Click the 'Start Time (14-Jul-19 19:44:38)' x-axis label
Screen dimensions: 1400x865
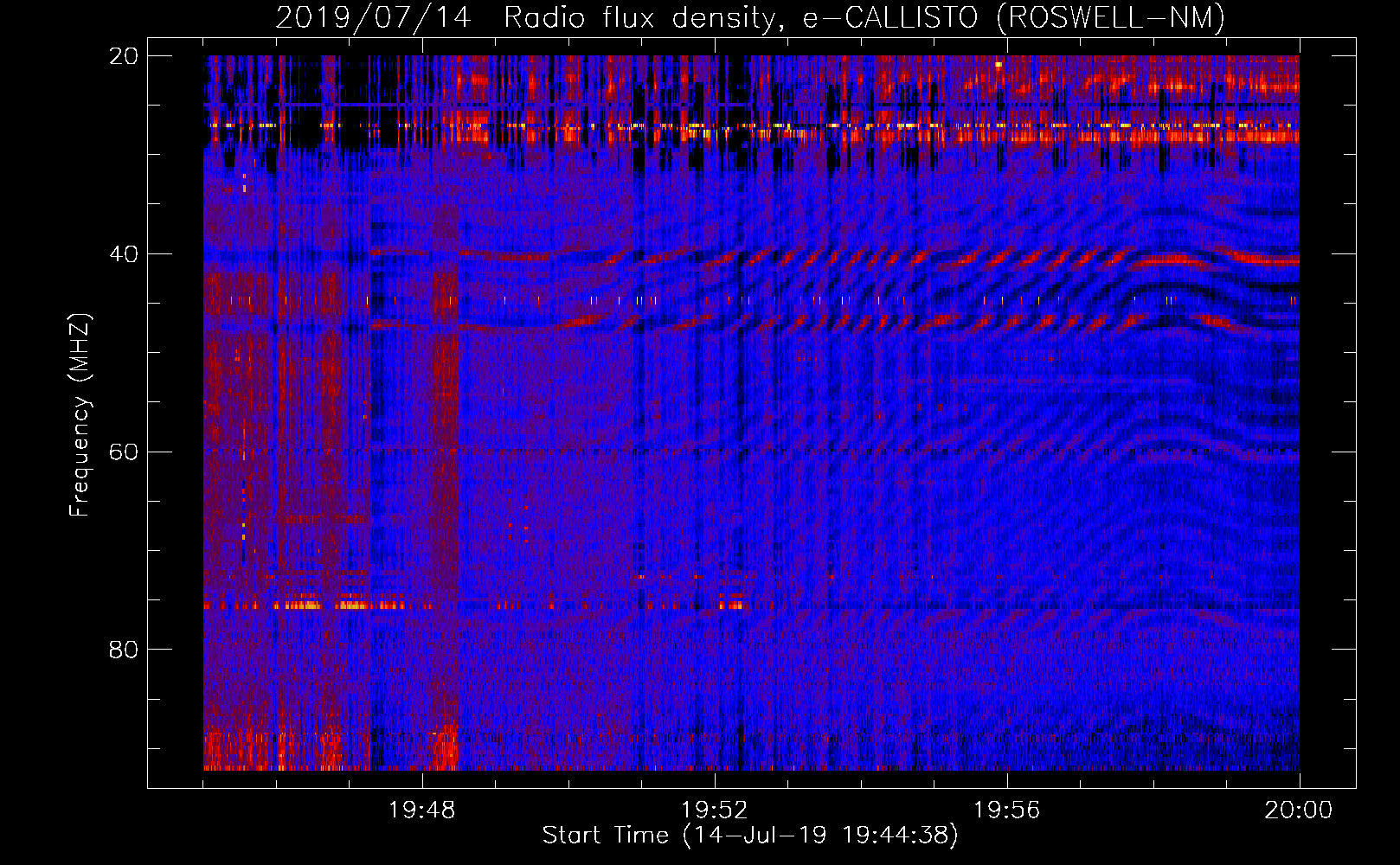(750, 836)
